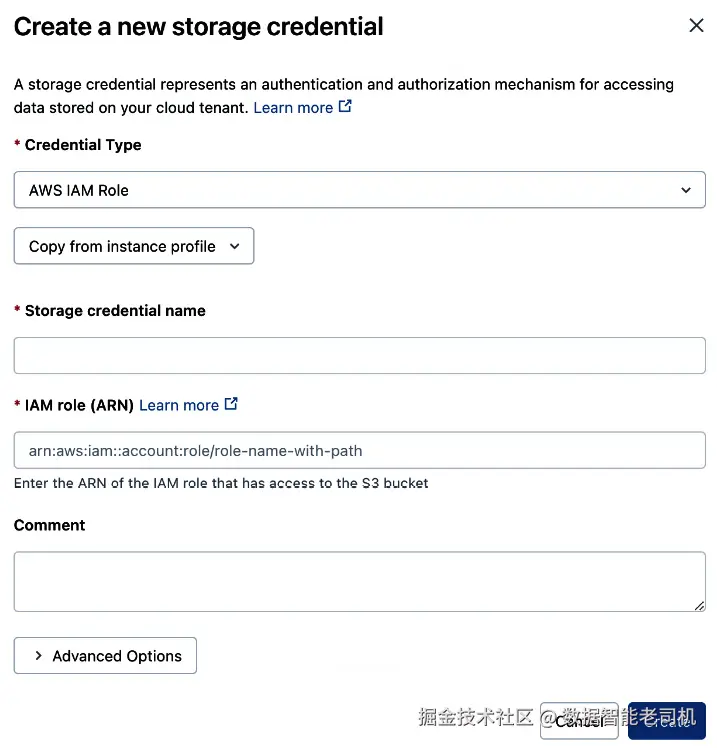Open the Credential Type dropdown showing AWS IAM Role

click(x=359, y=190)
